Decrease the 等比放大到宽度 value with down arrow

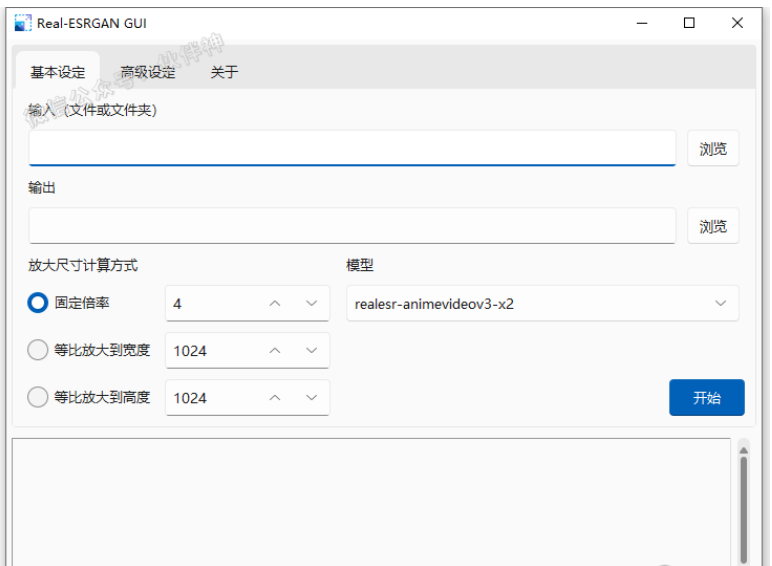click(x=311, y=350)
